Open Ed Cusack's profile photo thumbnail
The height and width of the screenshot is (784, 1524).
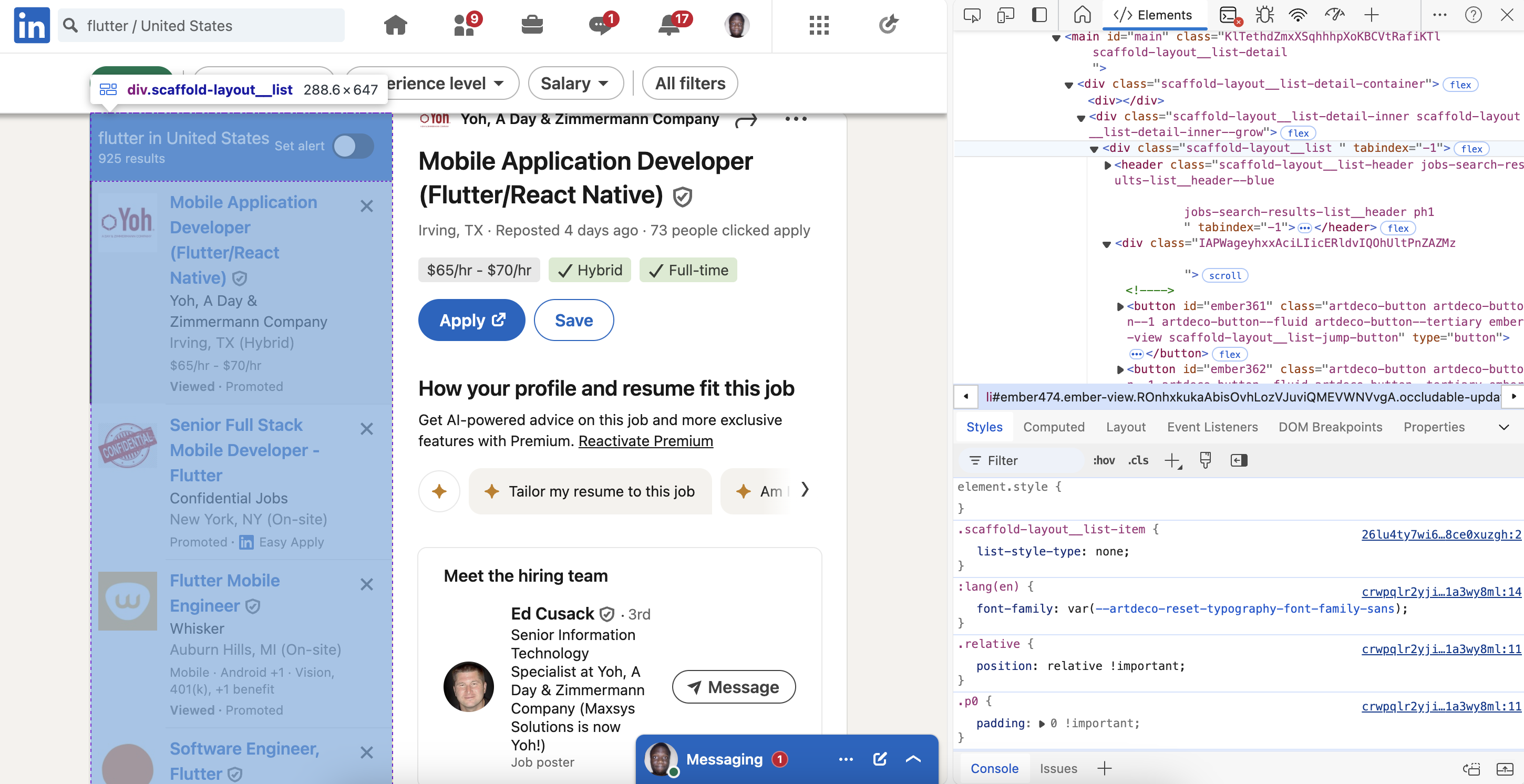click(x=469, y=686)
